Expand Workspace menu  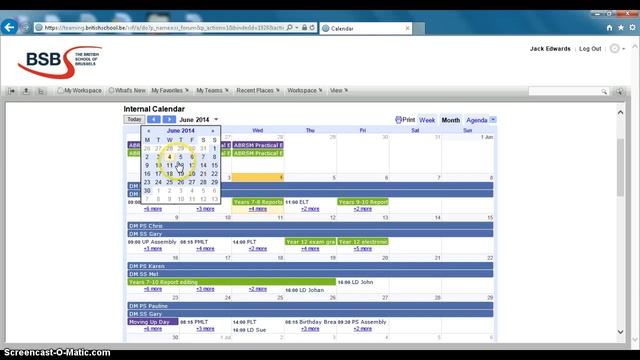click(x=304, y=90)
